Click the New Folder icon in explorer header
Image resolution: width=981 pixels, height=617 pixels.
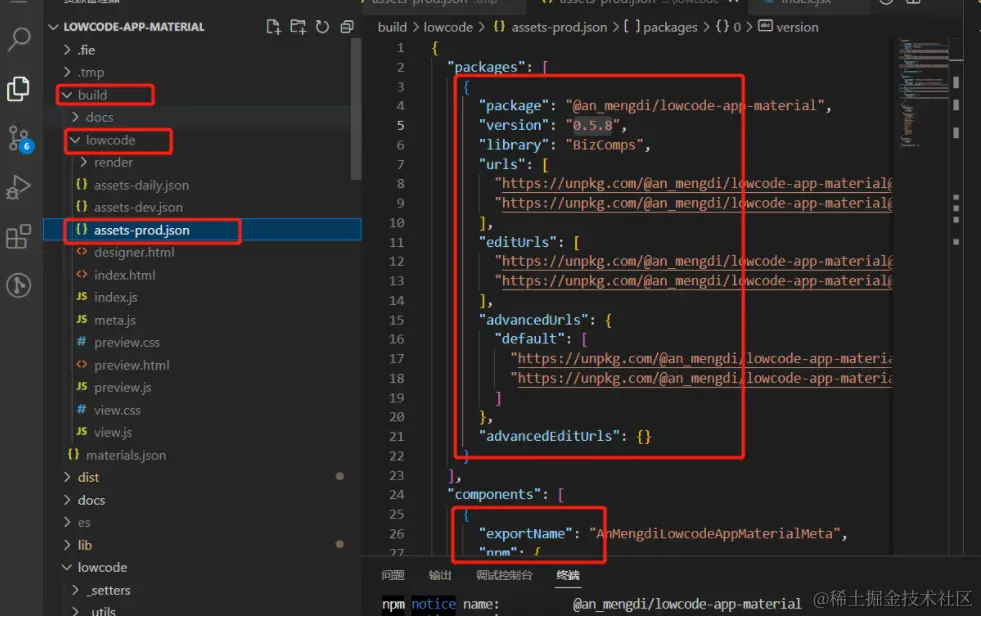pyautogui.click(x=298, y=27)
